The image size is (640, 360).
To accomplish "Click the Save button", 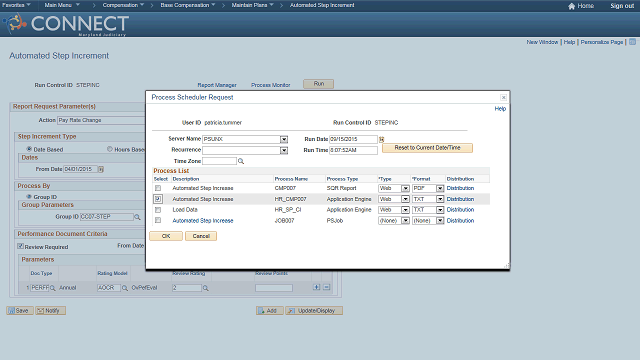I will coord(20,311).
